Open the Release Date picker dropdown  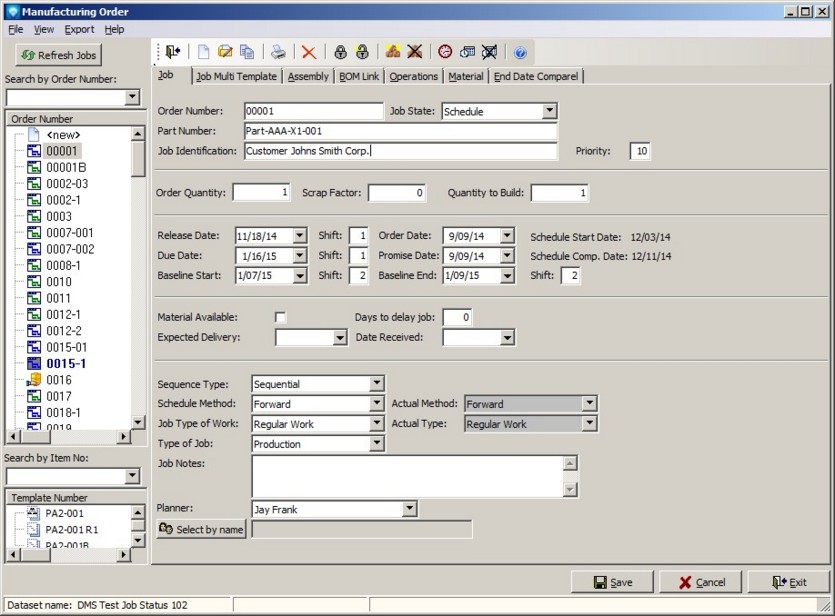299,236
